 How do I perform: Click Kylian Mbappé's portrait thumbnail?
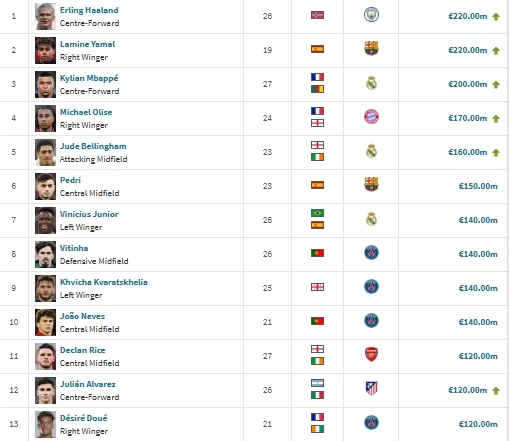click(x=45, y=84)
